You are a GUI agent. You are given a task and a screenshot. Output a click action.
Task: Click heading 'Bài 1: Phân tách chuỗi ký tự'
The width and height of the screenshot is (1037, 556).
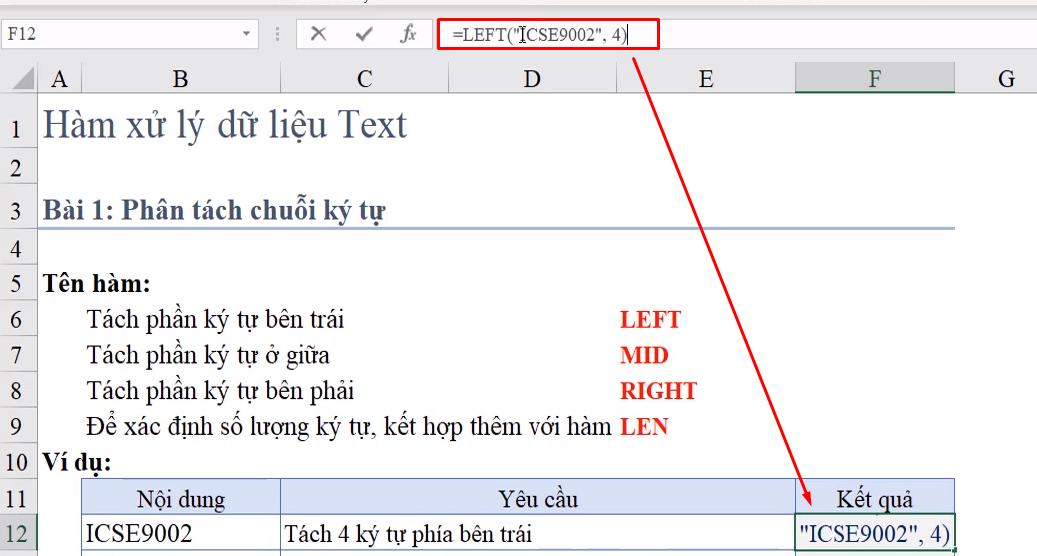214,210
